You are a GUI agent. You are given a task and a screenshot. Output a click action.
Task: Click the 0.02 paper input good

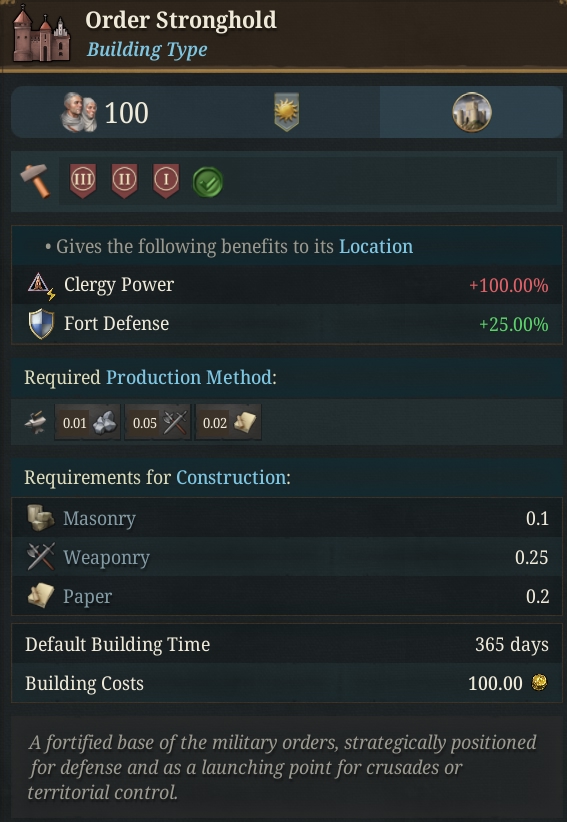point(228,422)
